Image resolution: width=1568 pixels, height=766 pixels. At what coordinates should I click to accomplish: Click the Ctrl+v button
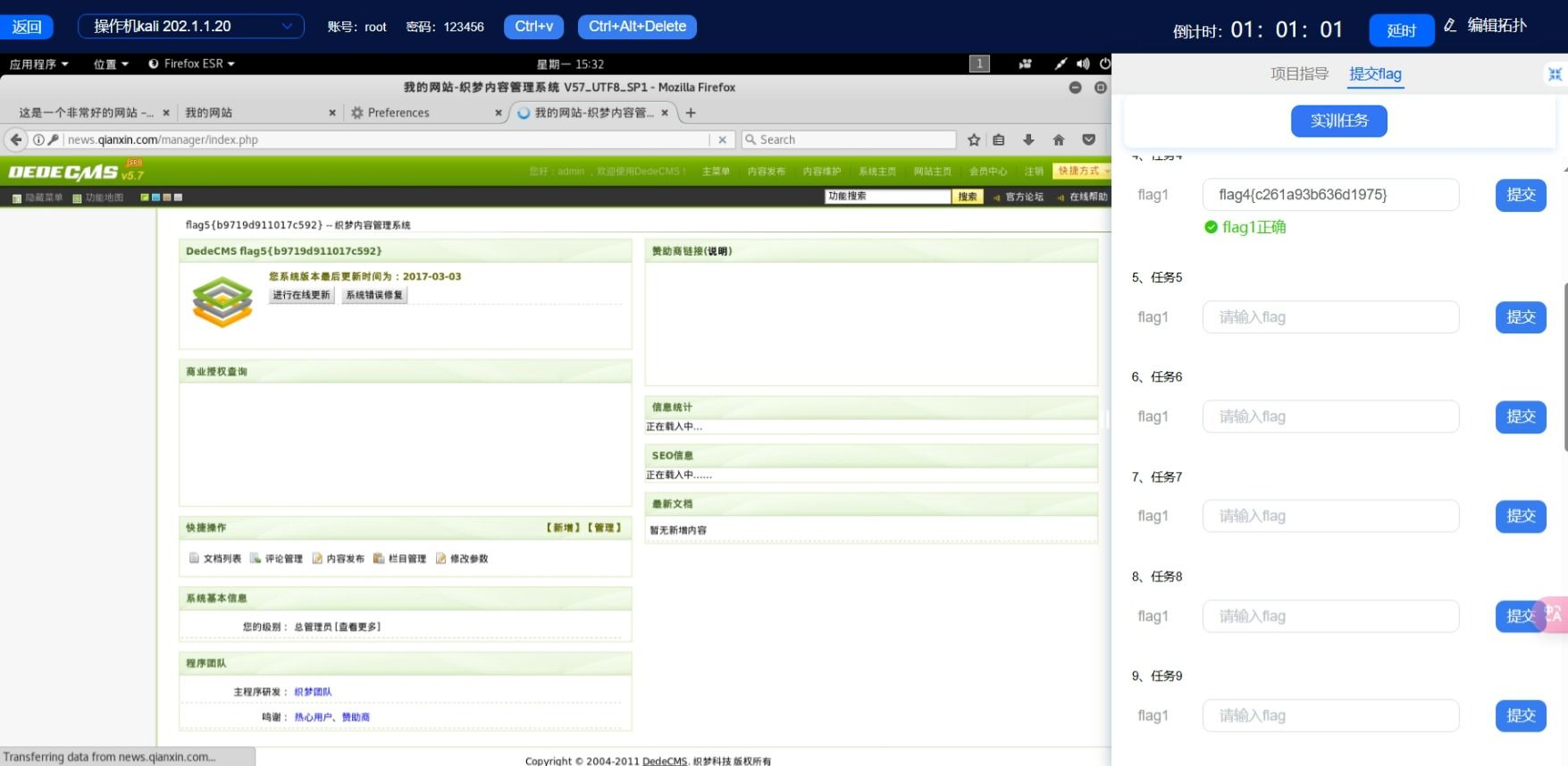click(x=533, y=27)
